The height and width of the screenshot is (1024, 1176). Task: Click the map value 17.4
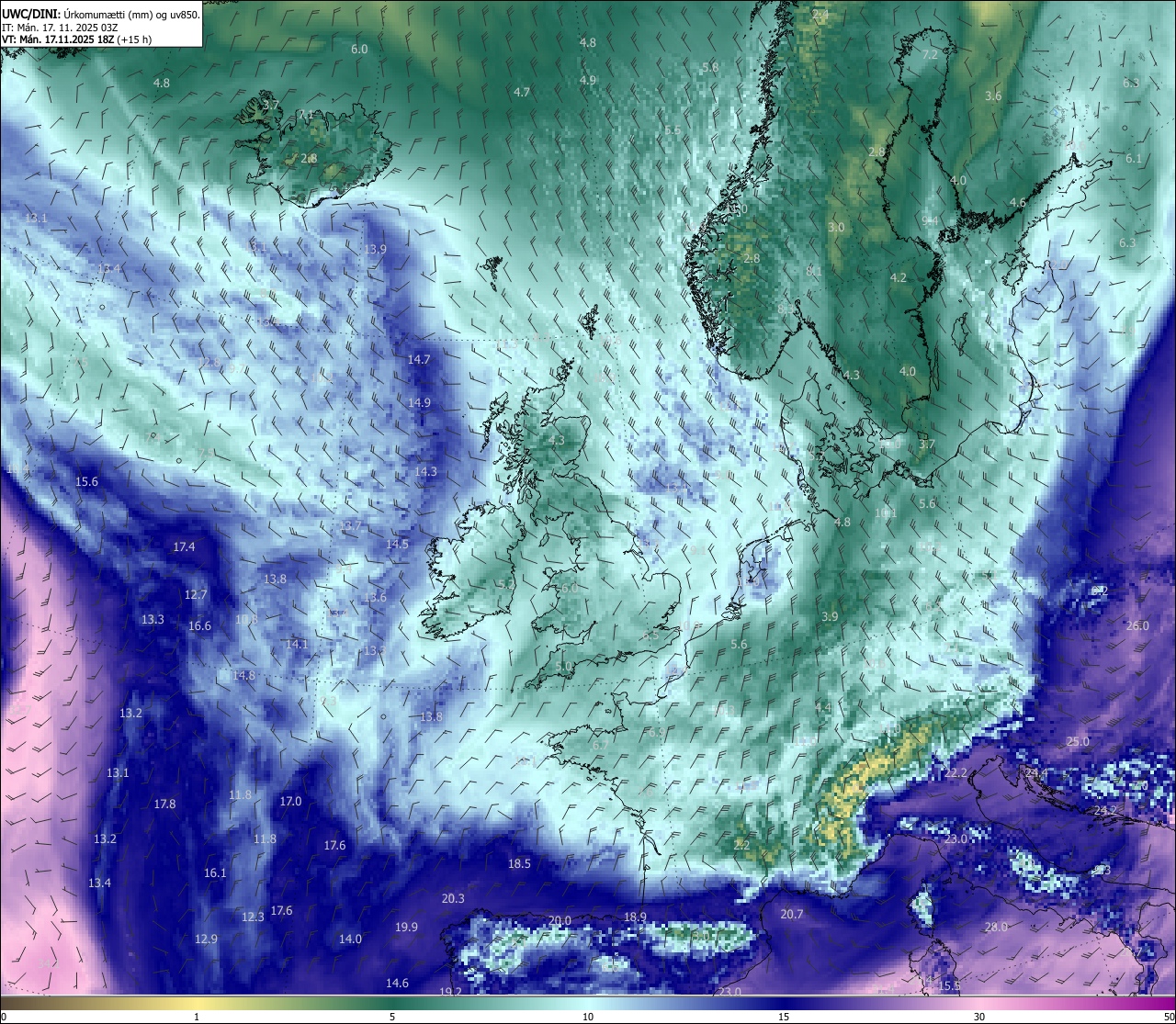pos(184,546)
